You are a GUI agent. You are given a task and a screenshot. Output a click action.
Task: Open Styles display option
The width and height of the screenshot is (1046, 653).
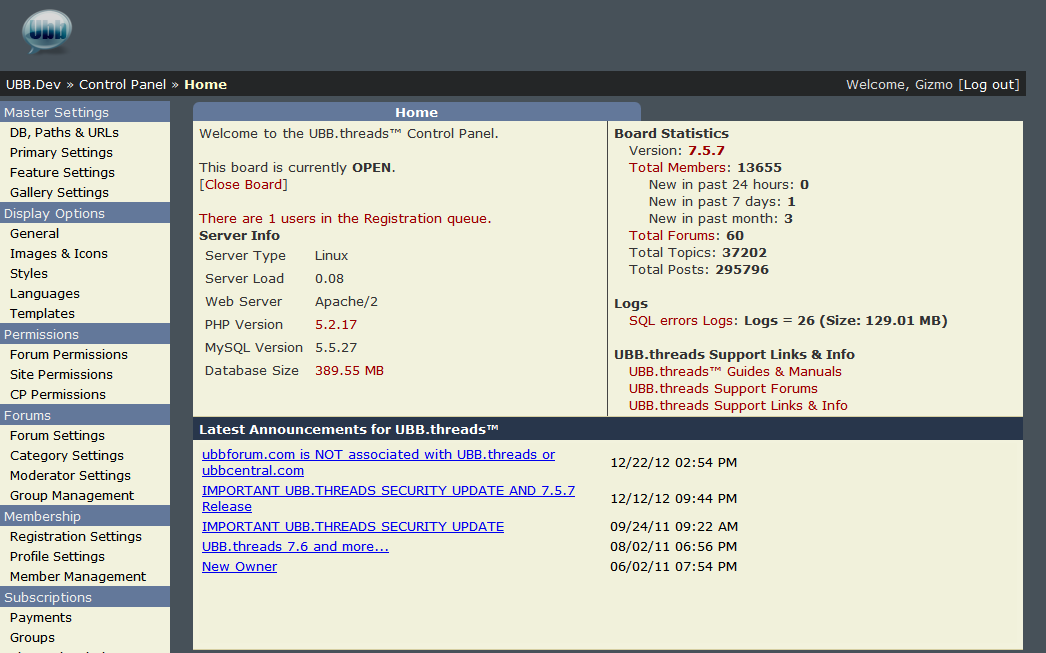(x=29, y=273)
